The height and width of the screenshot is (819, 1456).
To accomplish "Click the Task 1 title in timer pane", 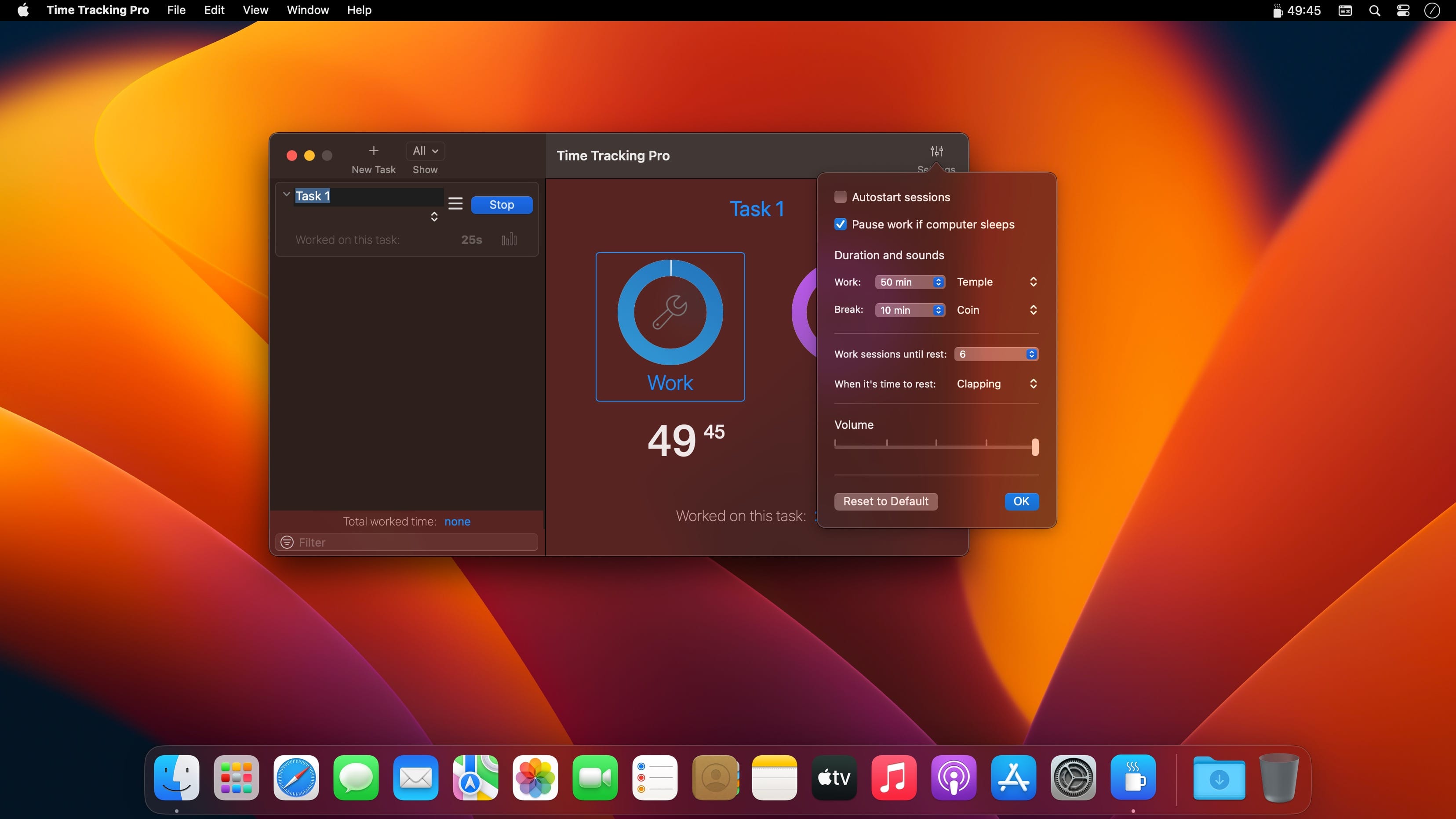I will click(x=757, y=209).
